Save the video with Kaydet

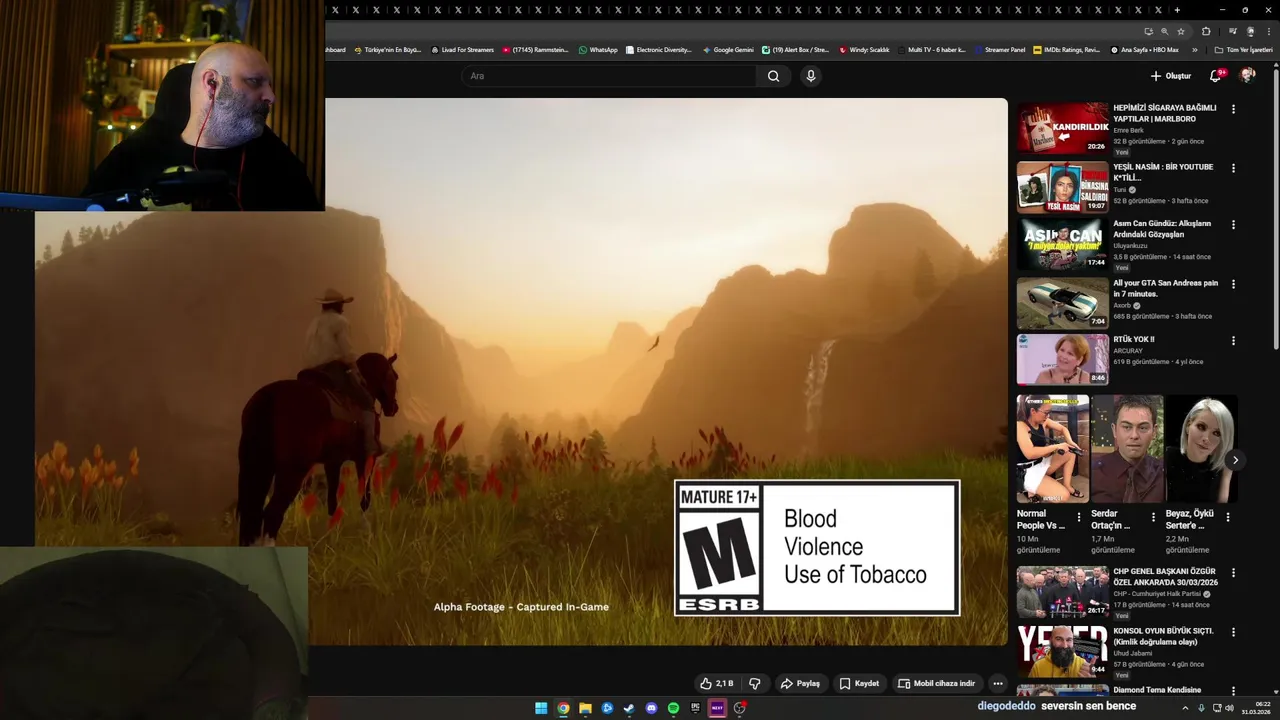[859, 683]
